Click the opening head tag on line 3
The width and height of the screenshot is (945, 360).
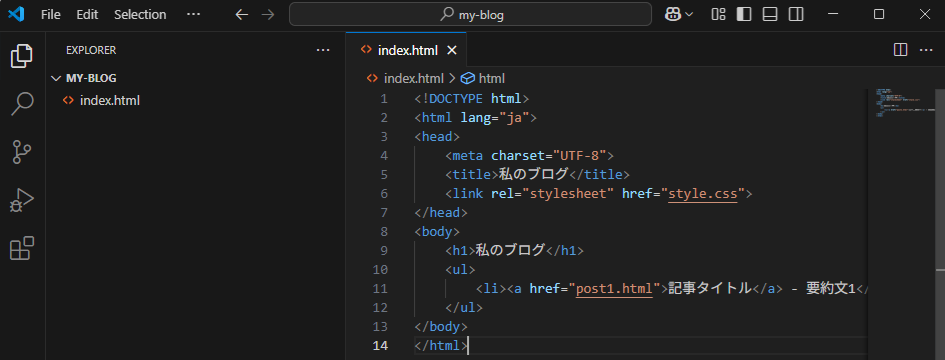[437, 136]
